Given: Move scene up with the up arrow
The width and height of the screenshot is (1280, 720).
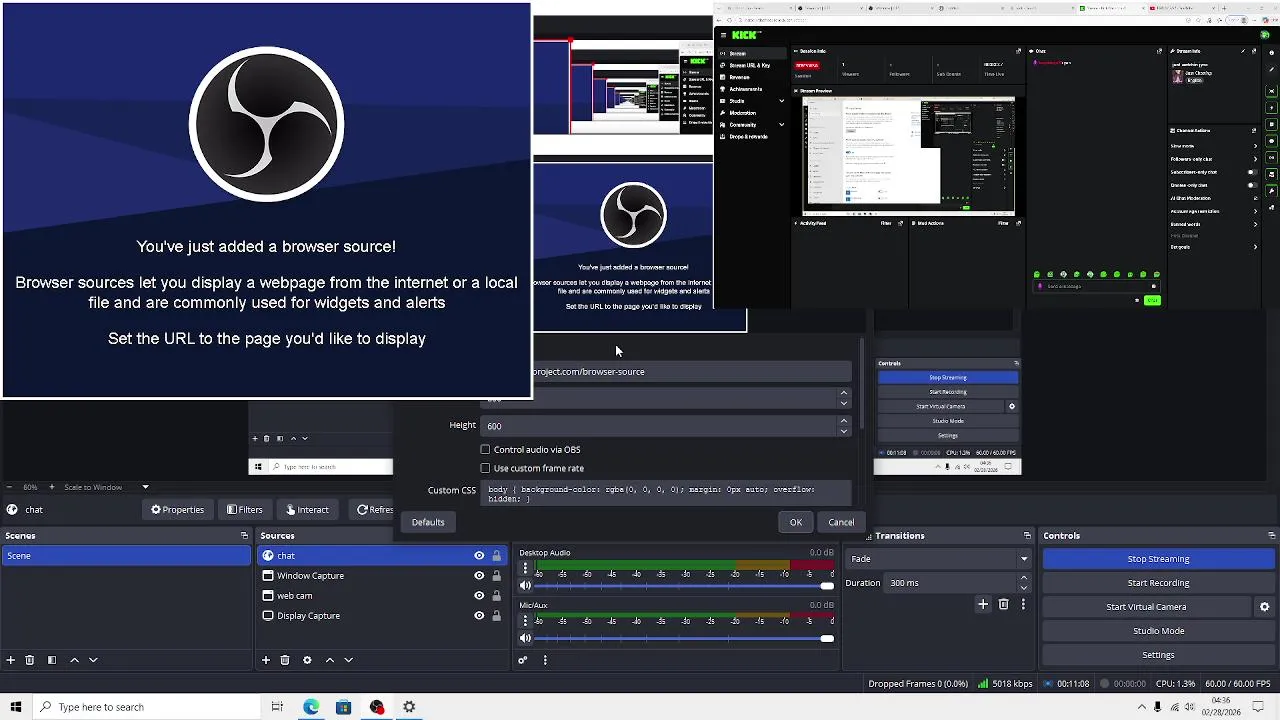Looking at the screenshot, I should point(74,660).
